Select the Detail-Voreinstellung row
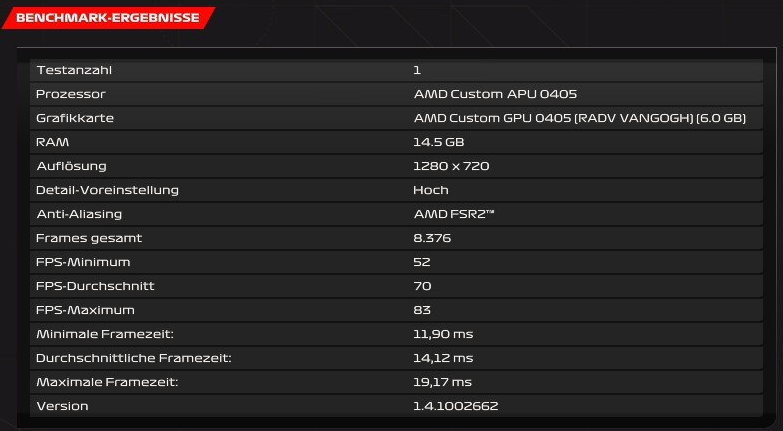This screenshot has width=783, height=431. (x=396, y=190)
